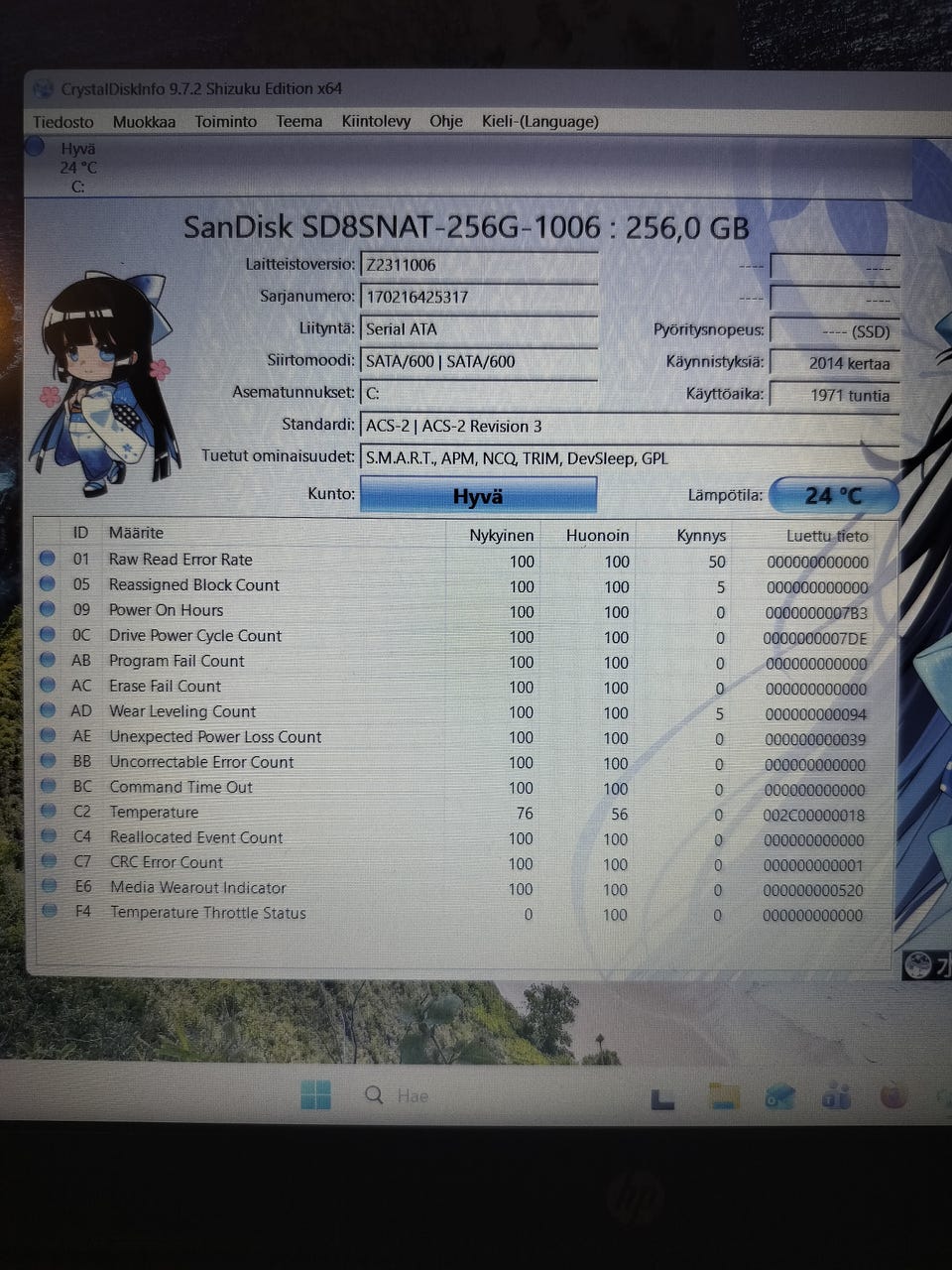952x1270 pixels.
Task: Open Microsoft Teams from the taskbar
Action: coord(836,1096)
